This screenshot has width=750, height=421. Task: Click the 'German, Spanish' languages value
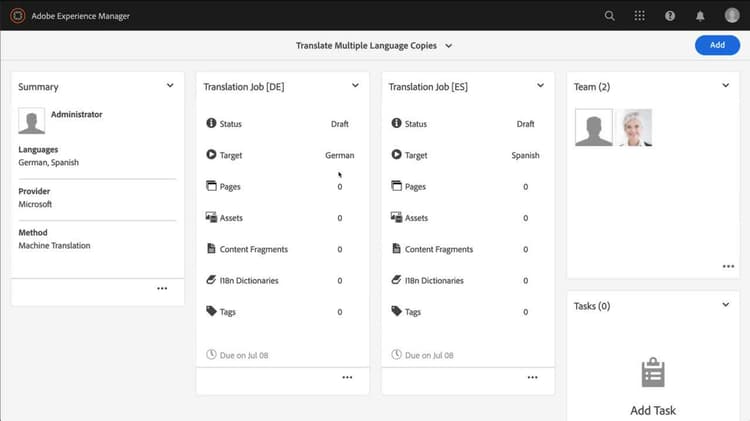point(49,162)
